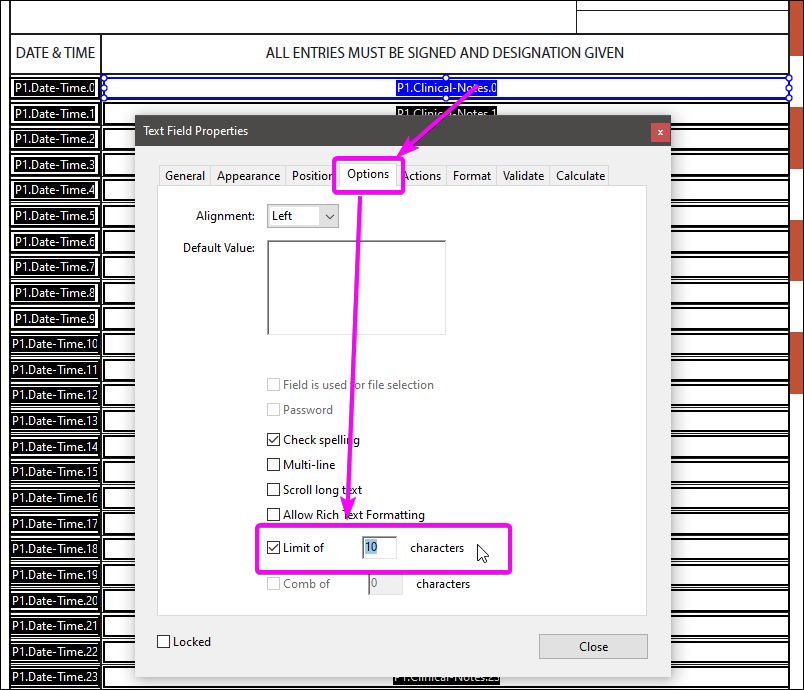Enable the Multi-line option
Viewport: 804px width, 690px height.
coord(274,464)
